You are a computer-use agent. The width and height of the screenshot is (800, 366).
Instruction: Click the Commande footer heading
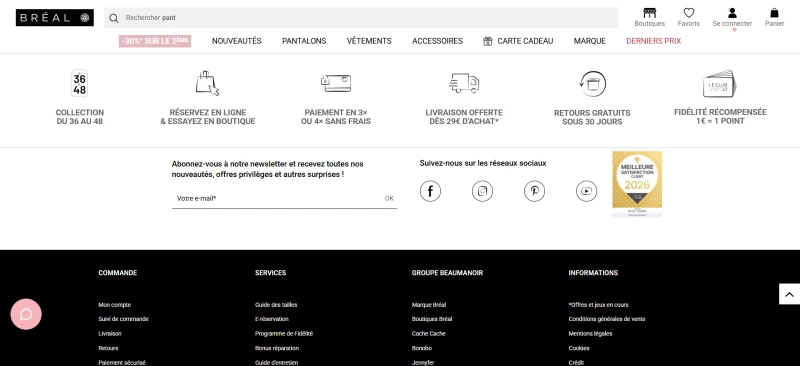tap(117, 273)
